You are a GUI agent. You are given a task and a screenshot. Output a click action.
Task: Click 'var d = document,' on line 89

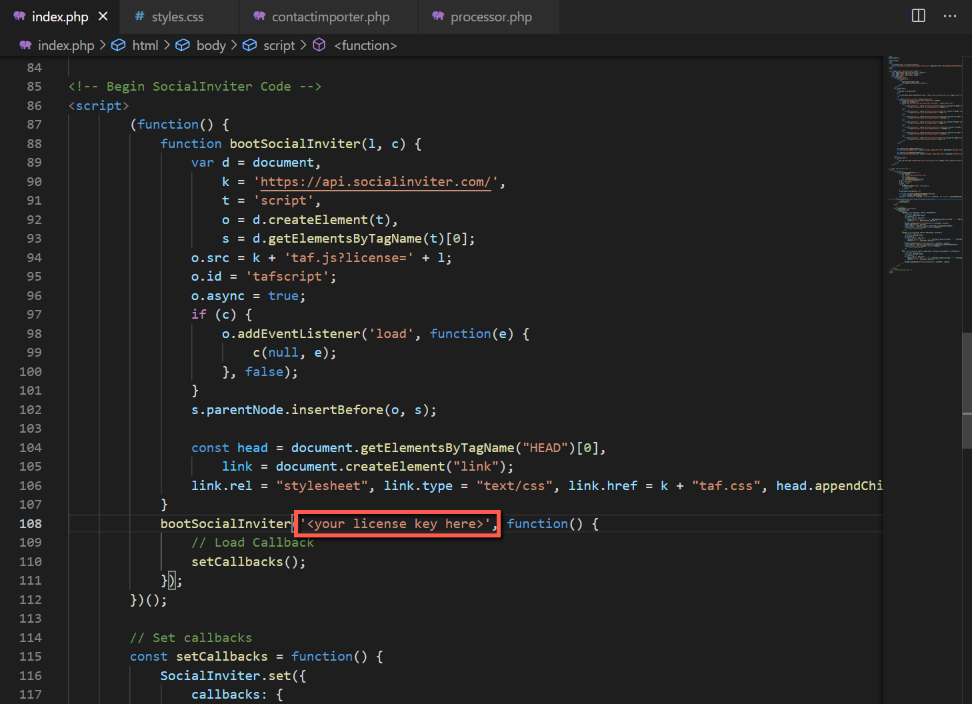256,162
